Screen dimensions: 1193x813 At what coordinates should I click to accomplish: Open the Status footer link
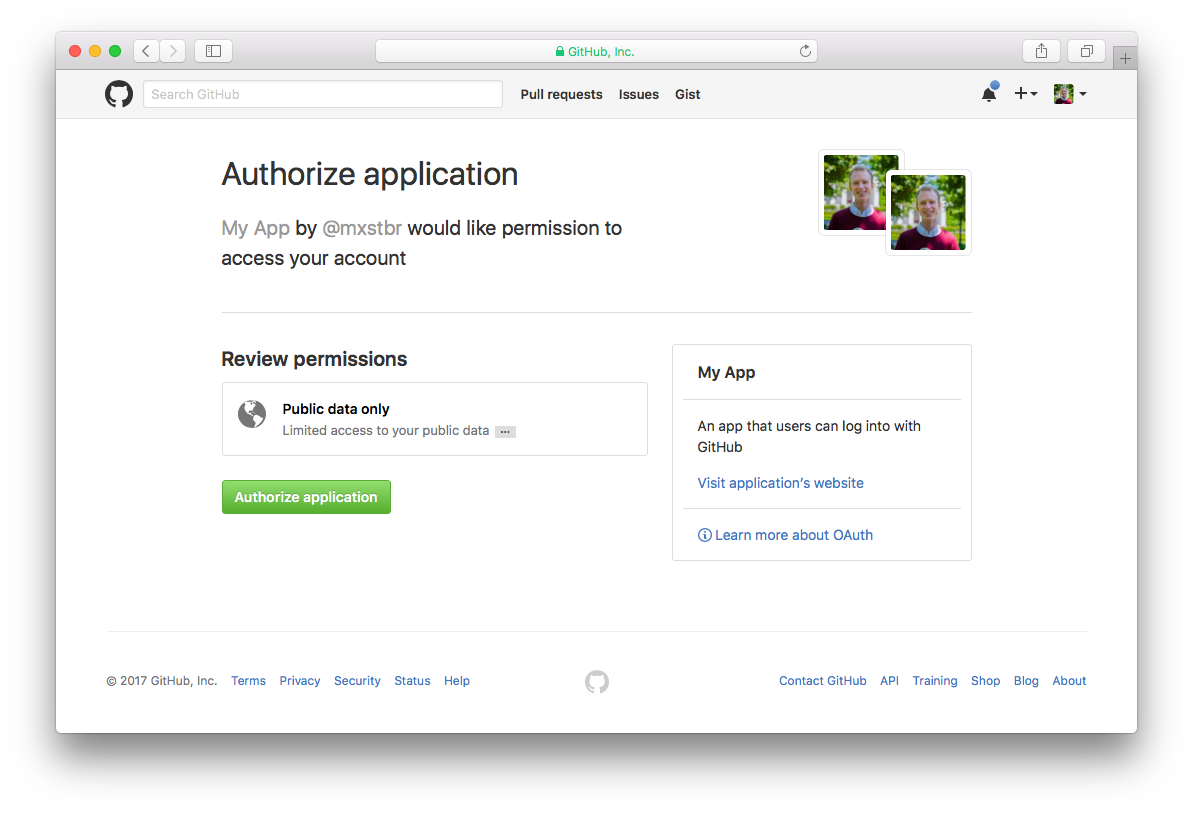[412, 681]
